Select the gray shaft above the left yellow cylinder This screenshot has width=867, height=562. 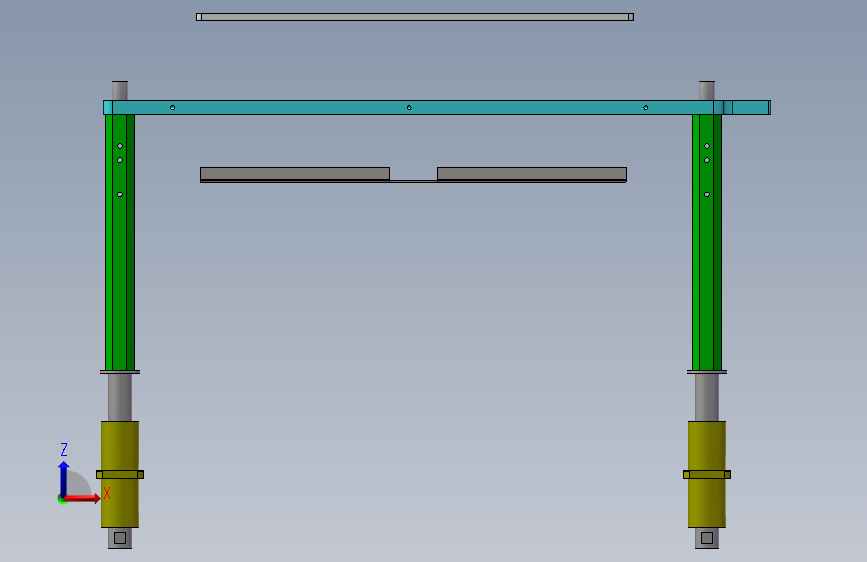pyautogui.click(x=120, y=397)
